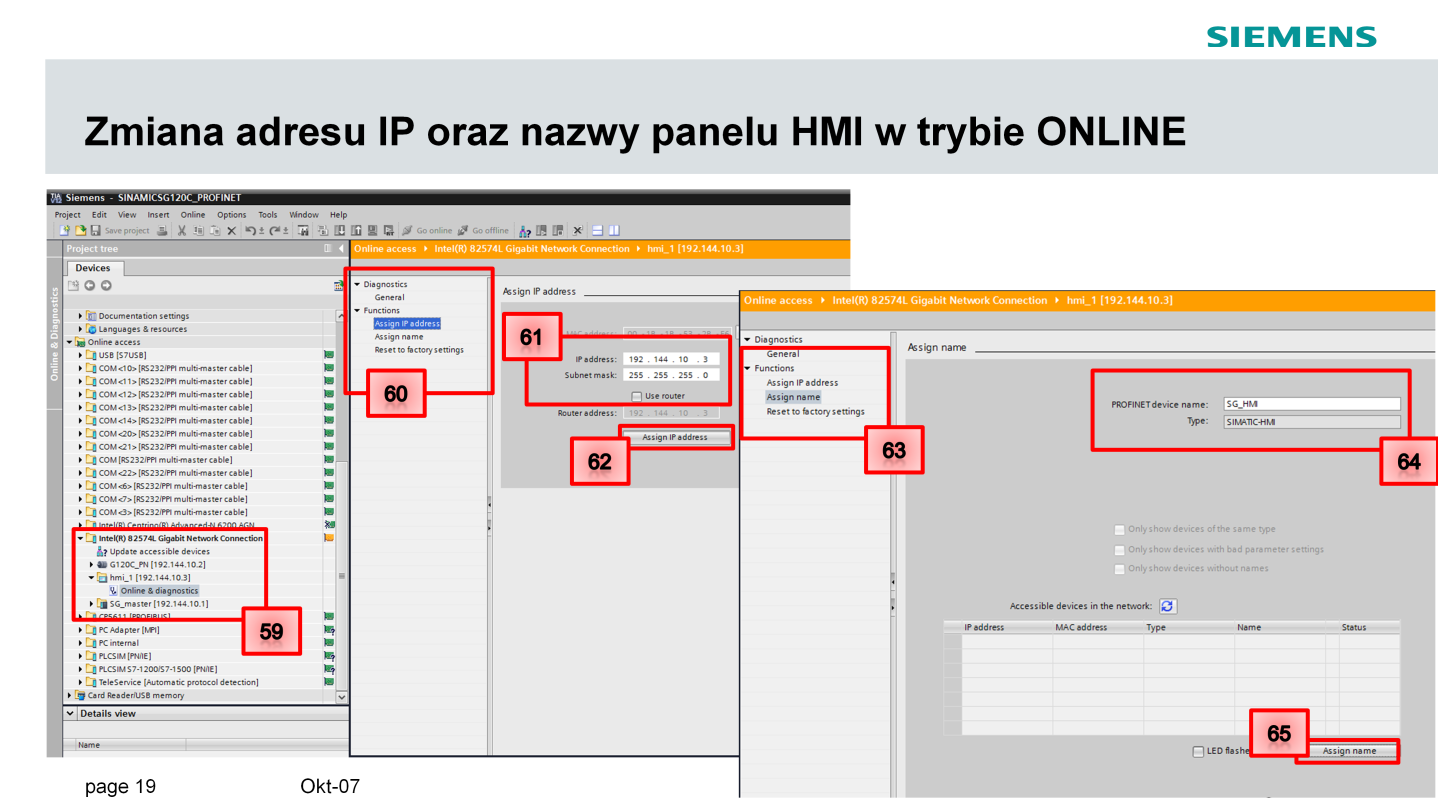Open the Edit menu
The height and width of the screenshot is (809, 1438).
(99, 214)
